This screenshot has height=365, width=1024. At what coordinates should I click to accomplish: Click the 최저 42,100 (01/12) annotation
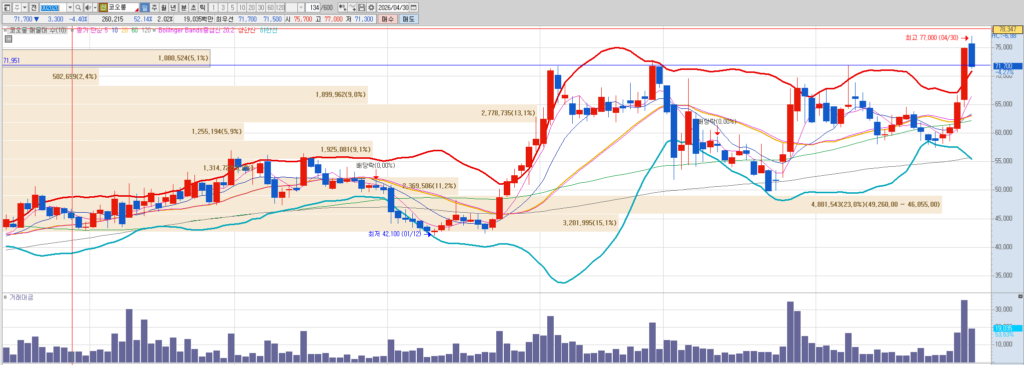pyautogui.click(x=395, y=234)
